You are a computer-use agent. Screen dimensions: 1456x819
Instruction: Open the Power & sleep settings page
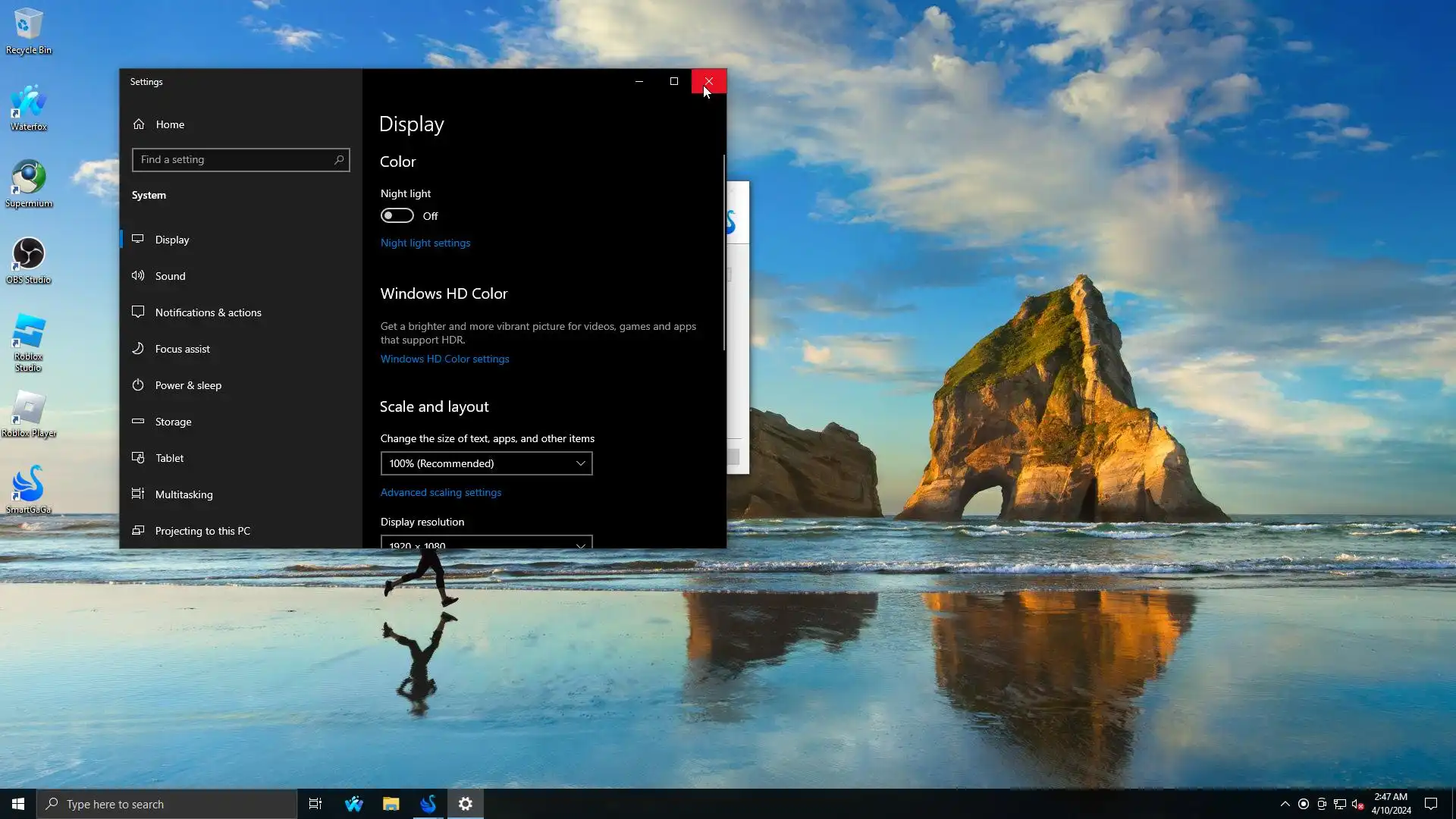[x=188, y=385]
